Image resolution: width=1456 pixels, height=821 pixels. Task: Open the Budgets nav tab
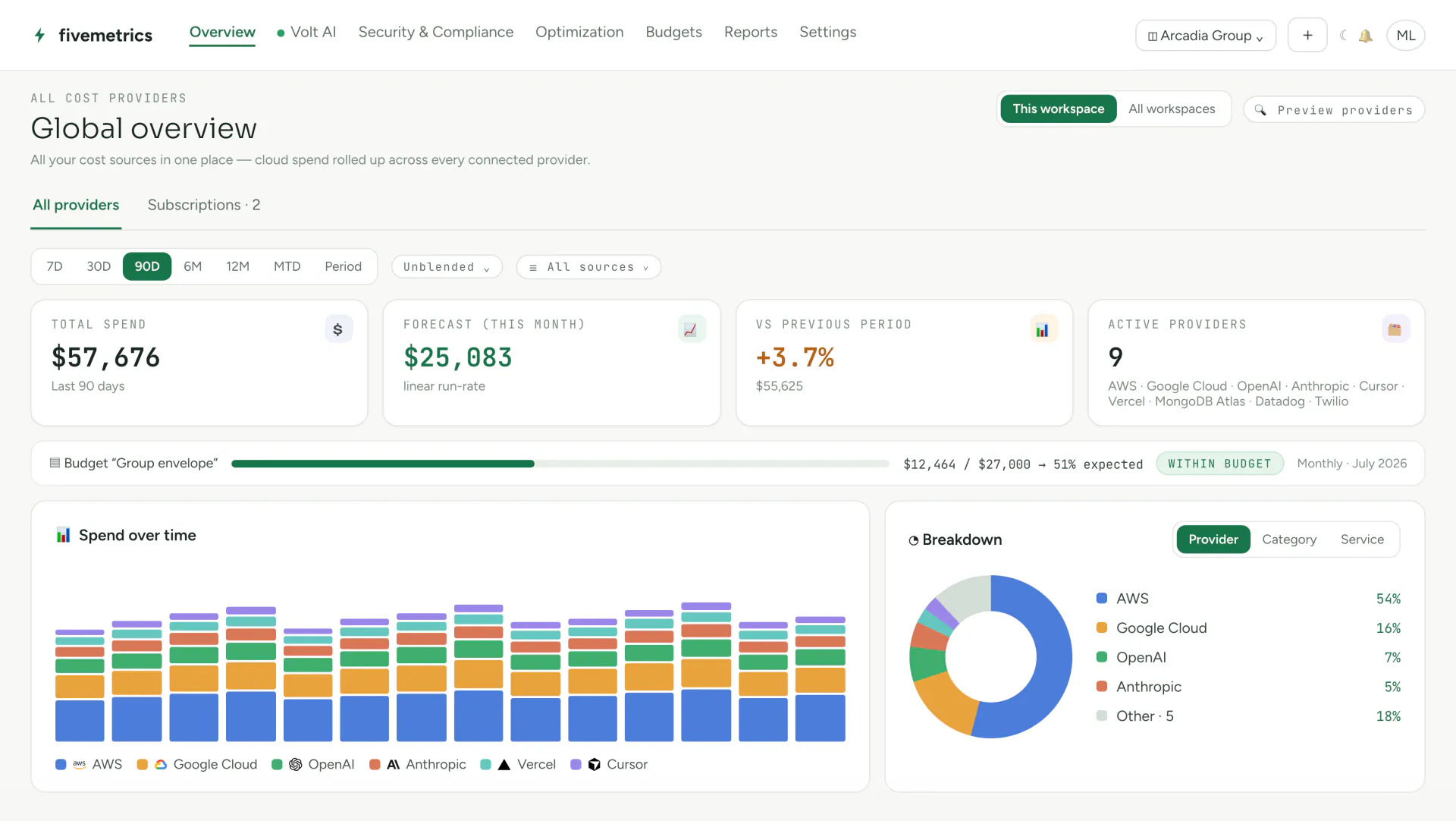click(x=673, y=32)
